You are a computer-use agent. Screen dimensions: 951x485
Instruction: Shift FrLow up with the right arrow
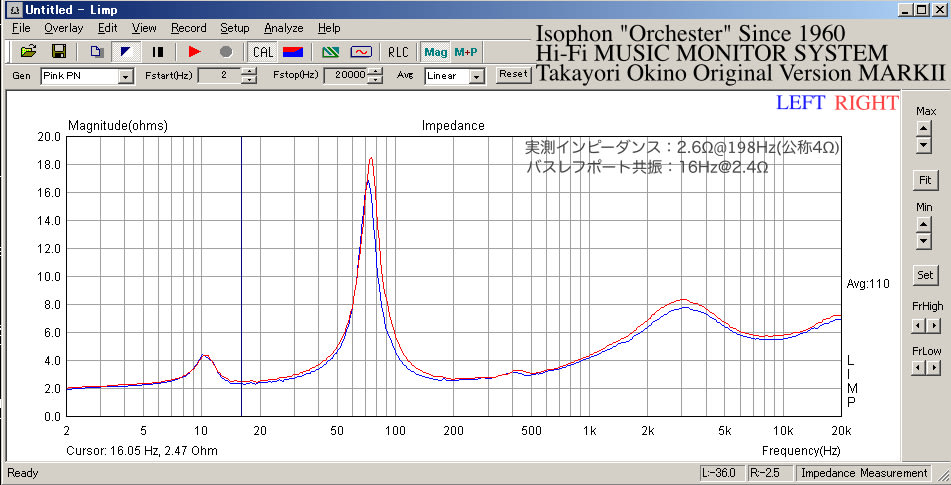pos(933,367)
